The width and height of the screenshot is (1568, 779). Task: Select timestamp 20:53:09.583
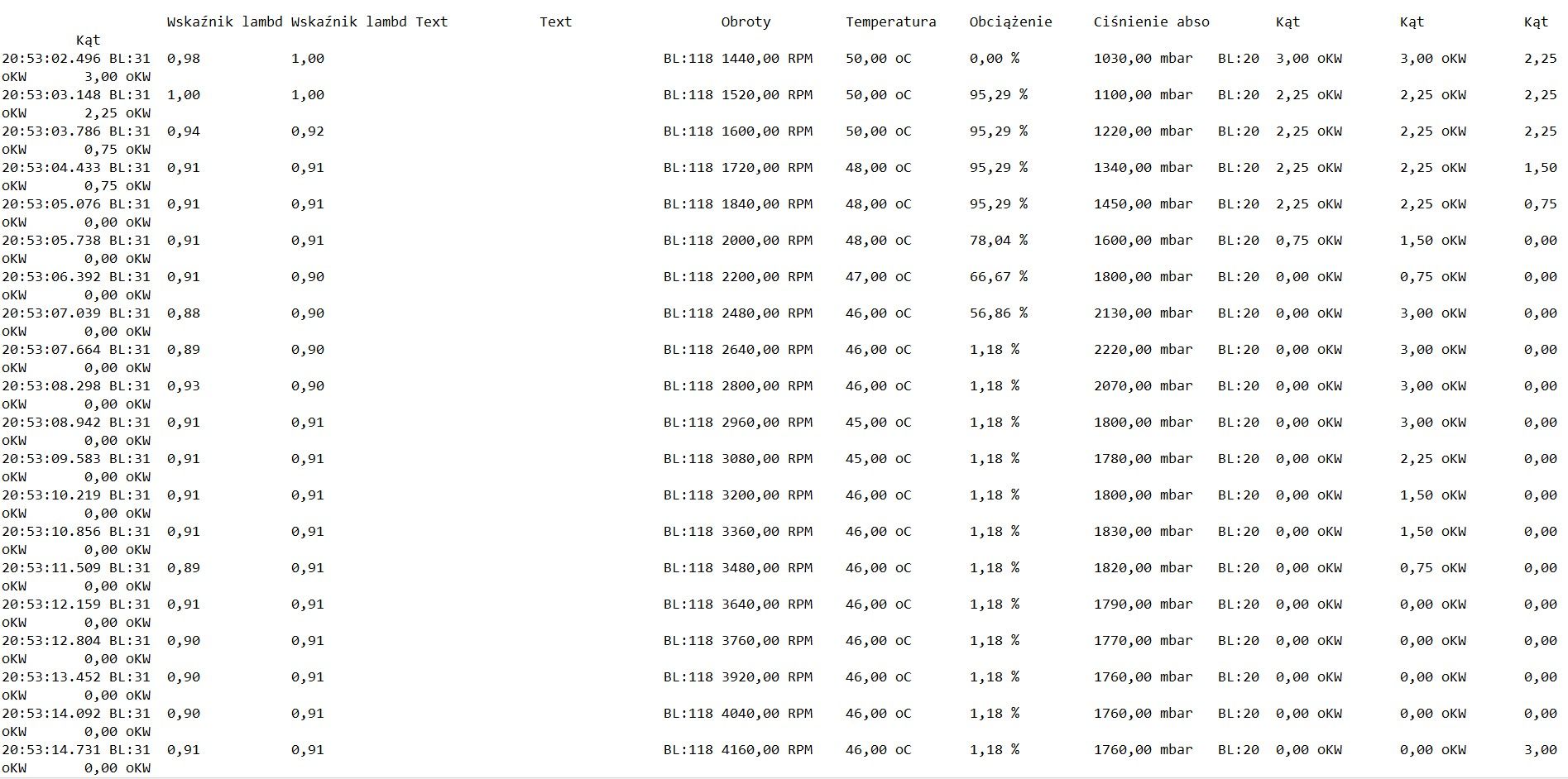click(x=51, y=459)
